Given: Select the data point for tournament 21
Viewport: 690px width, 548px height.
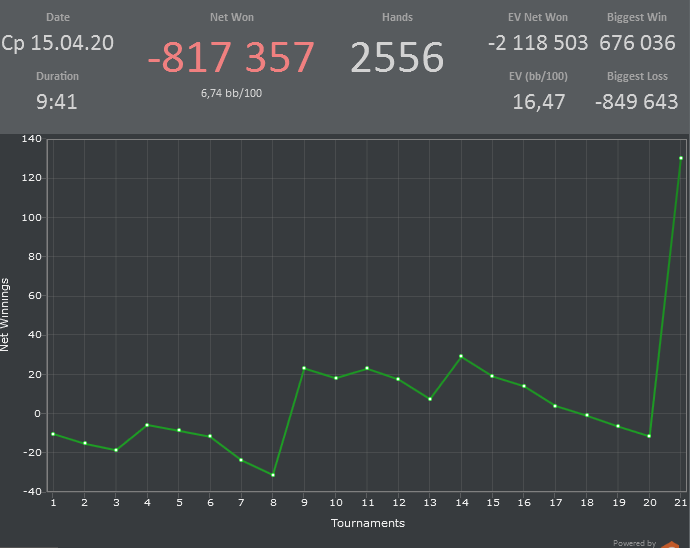Looking at the screenshot, I should [681, 158].
